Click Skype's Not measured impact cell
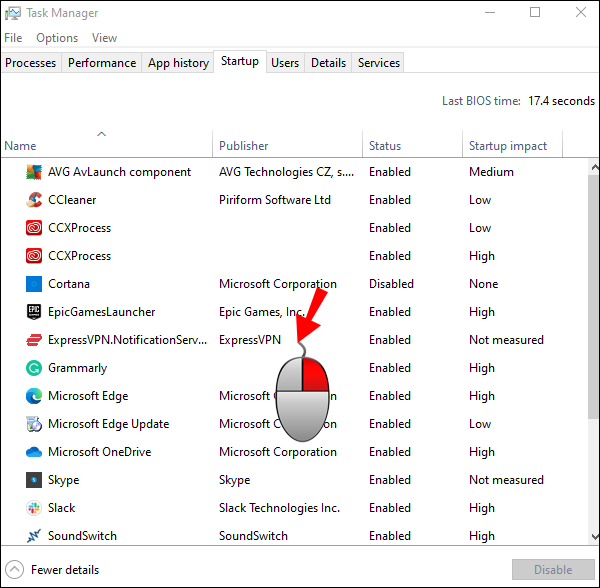The width and height of the screenshot is (600, 588). (506, 480)
